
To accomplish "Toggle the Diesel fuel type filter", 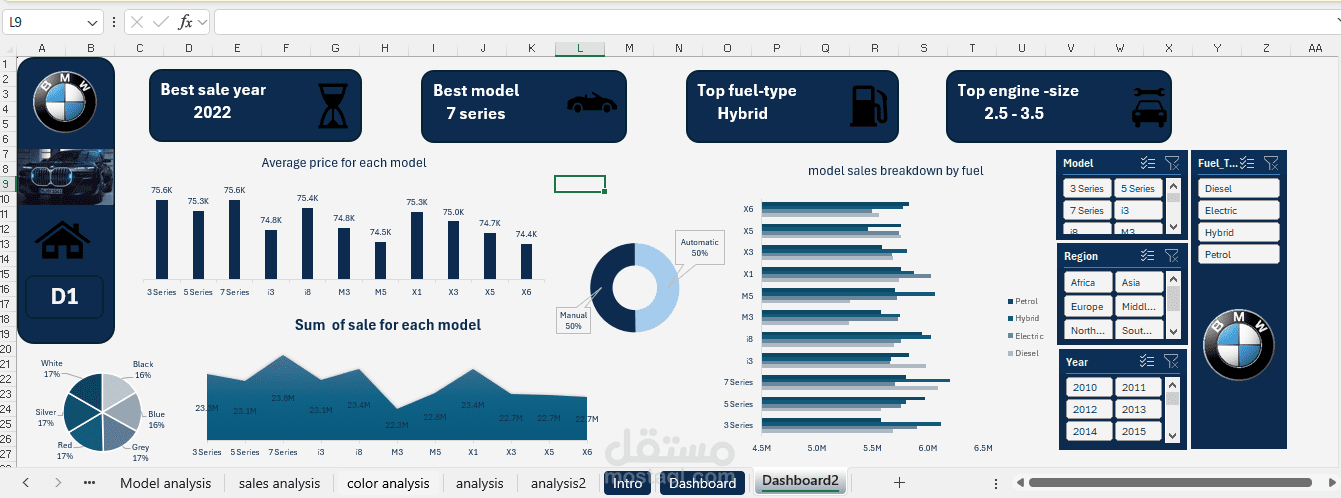I will tap(1239, 189).
